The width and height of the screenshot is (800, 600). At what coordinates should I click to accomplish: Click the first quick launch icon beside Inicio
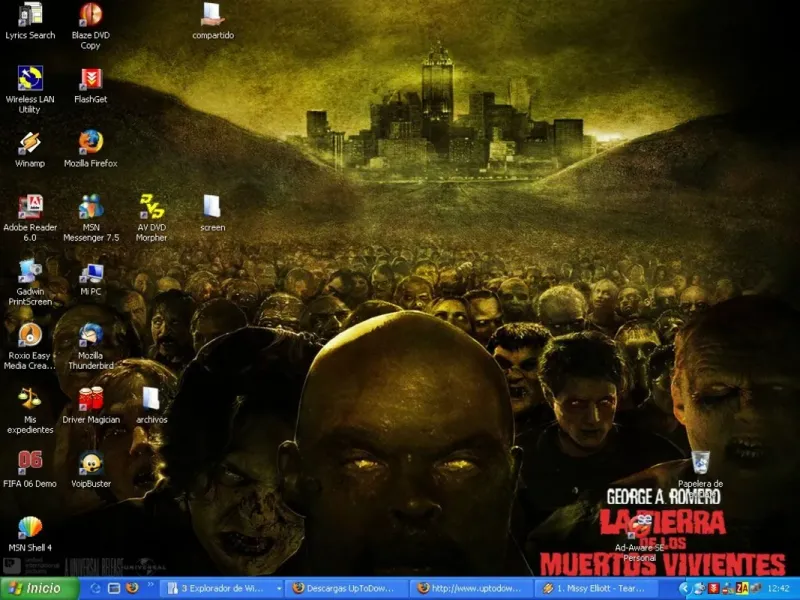[96, 588]
